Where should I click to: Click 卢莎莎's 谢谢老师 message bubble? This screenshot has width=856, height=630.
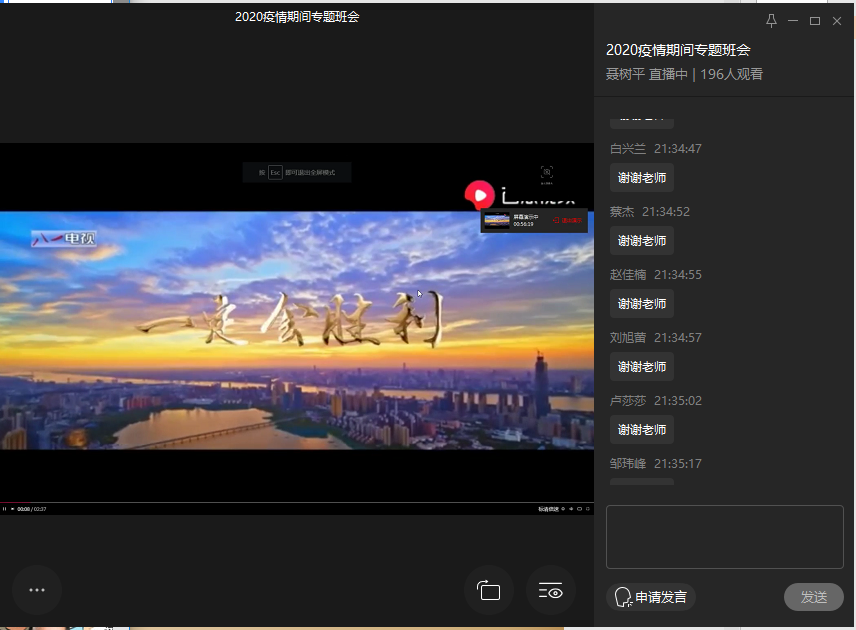(x=641, y=430)
